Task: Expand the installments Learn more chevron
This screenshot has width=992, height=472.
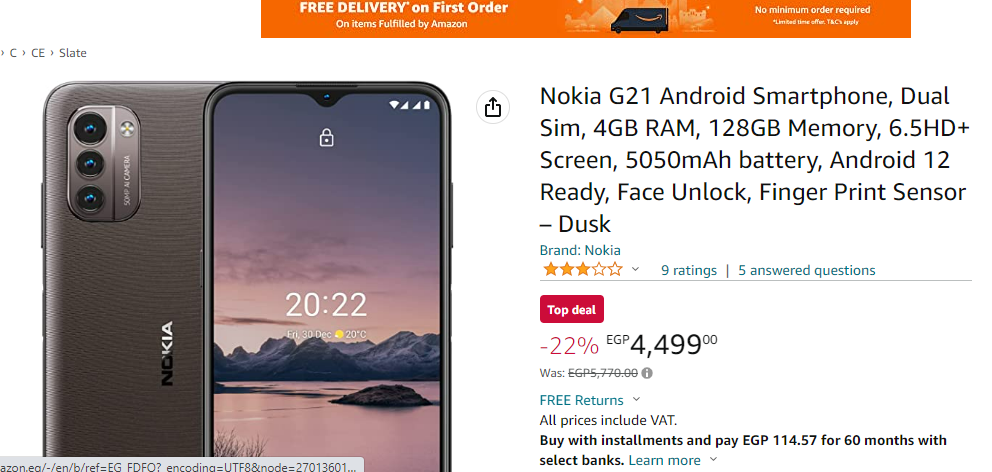Action: click(x=714, y=460)
